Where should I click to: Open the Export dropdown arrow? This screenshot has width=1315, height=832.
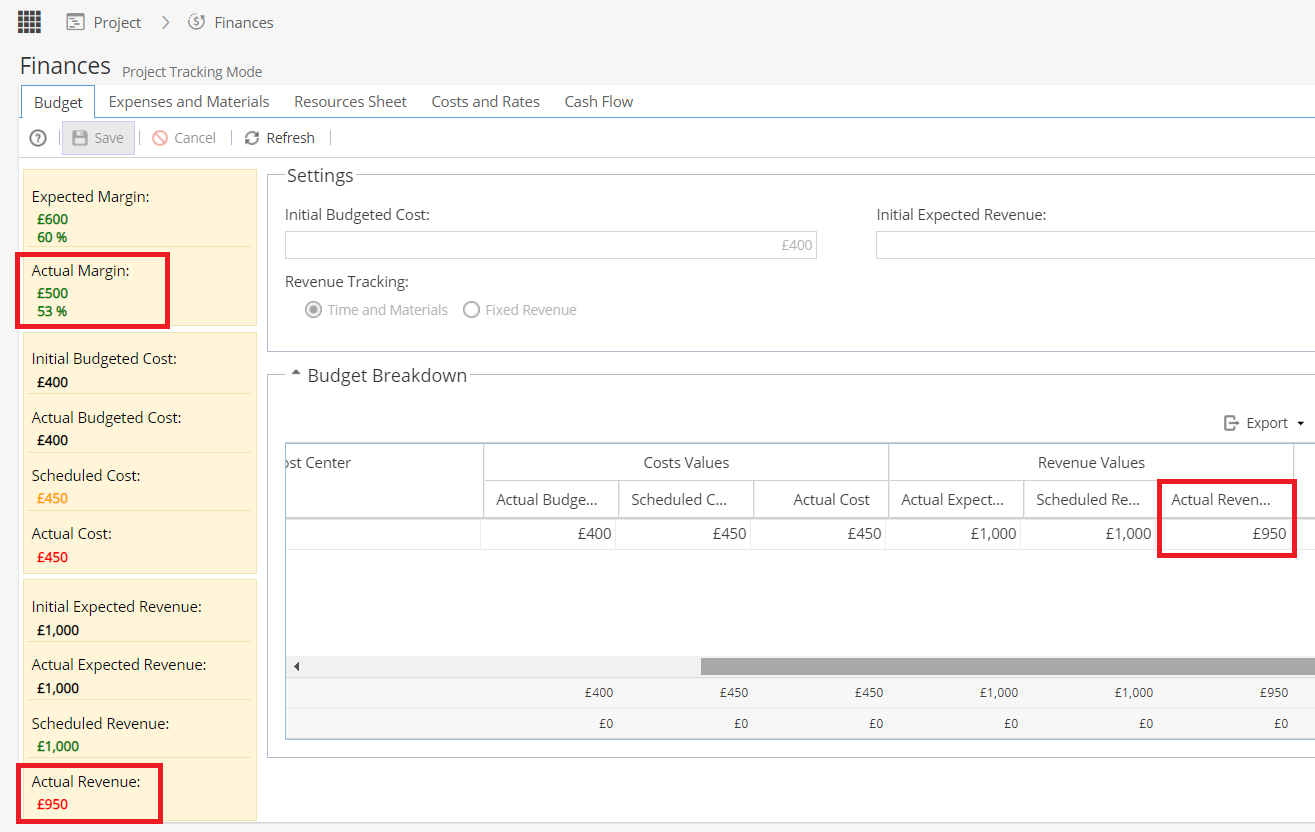(x=1300, y=424)
